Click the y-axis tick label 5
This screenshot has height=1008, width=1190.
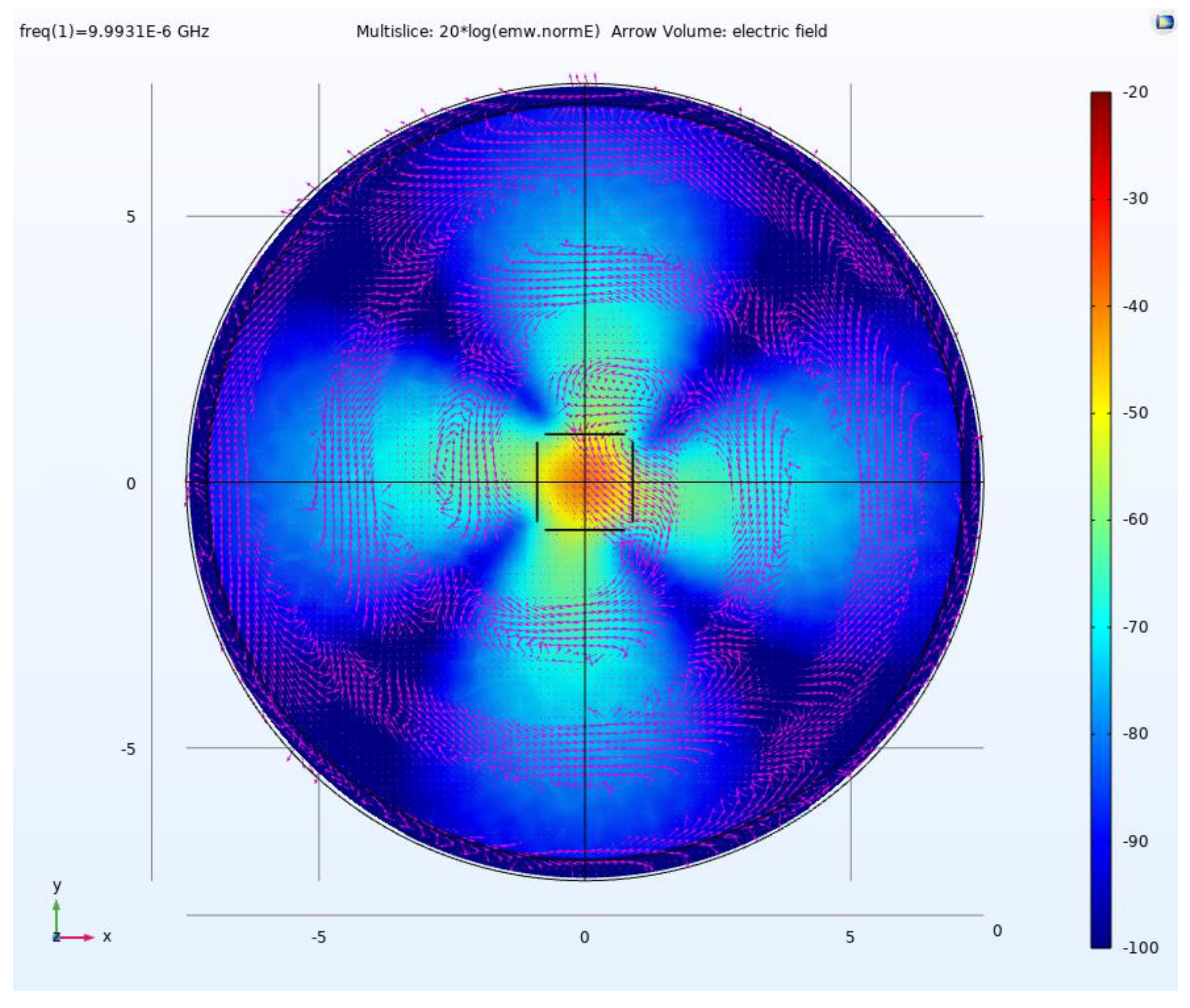131,217
